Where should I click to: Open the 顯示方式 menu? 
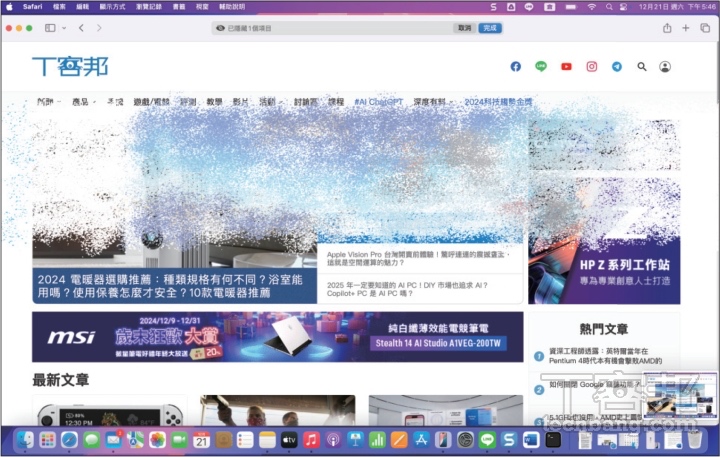(x=112, y=7)
